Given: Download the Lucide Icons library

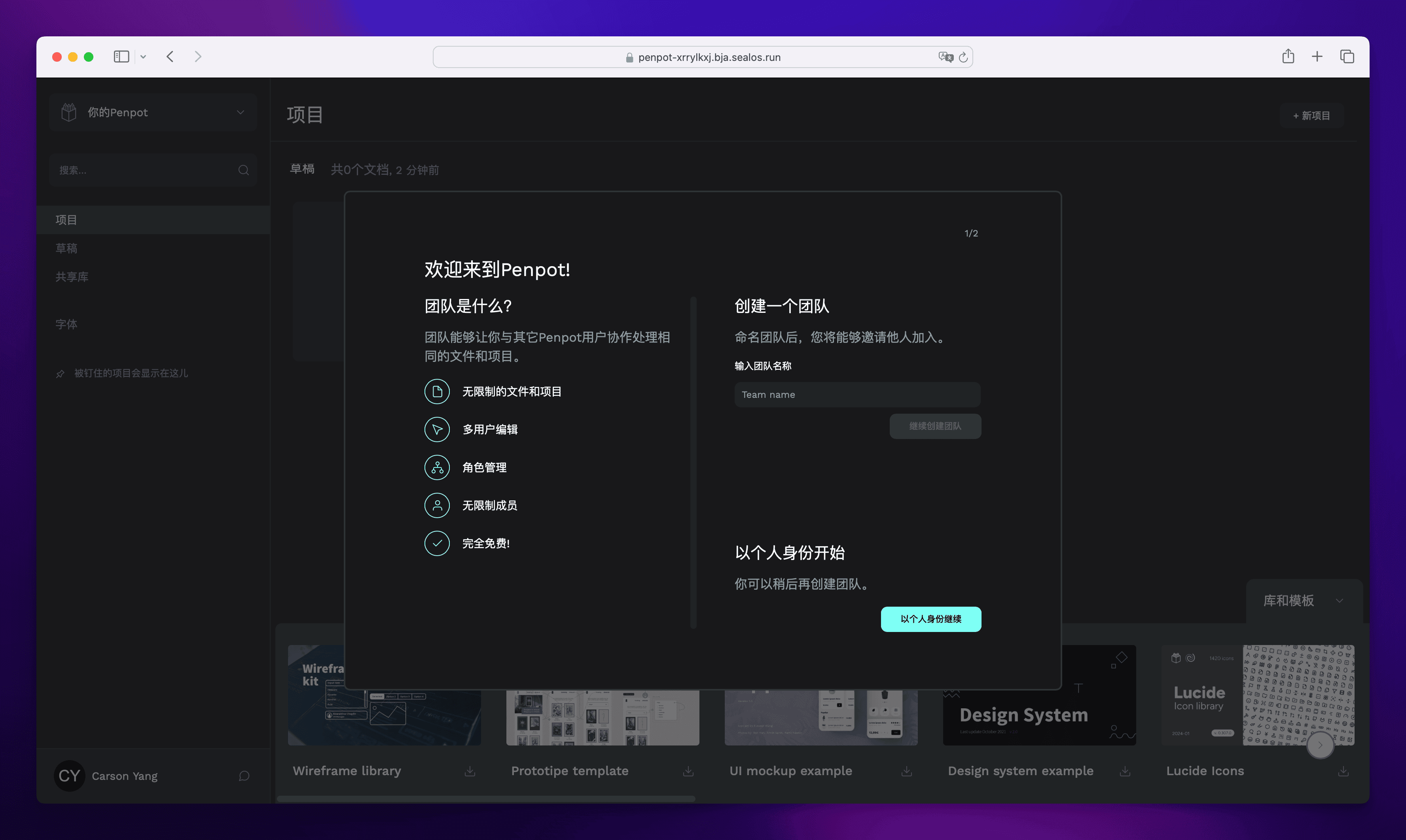Looking at the screenshot, I should (x=1343, y=772).
